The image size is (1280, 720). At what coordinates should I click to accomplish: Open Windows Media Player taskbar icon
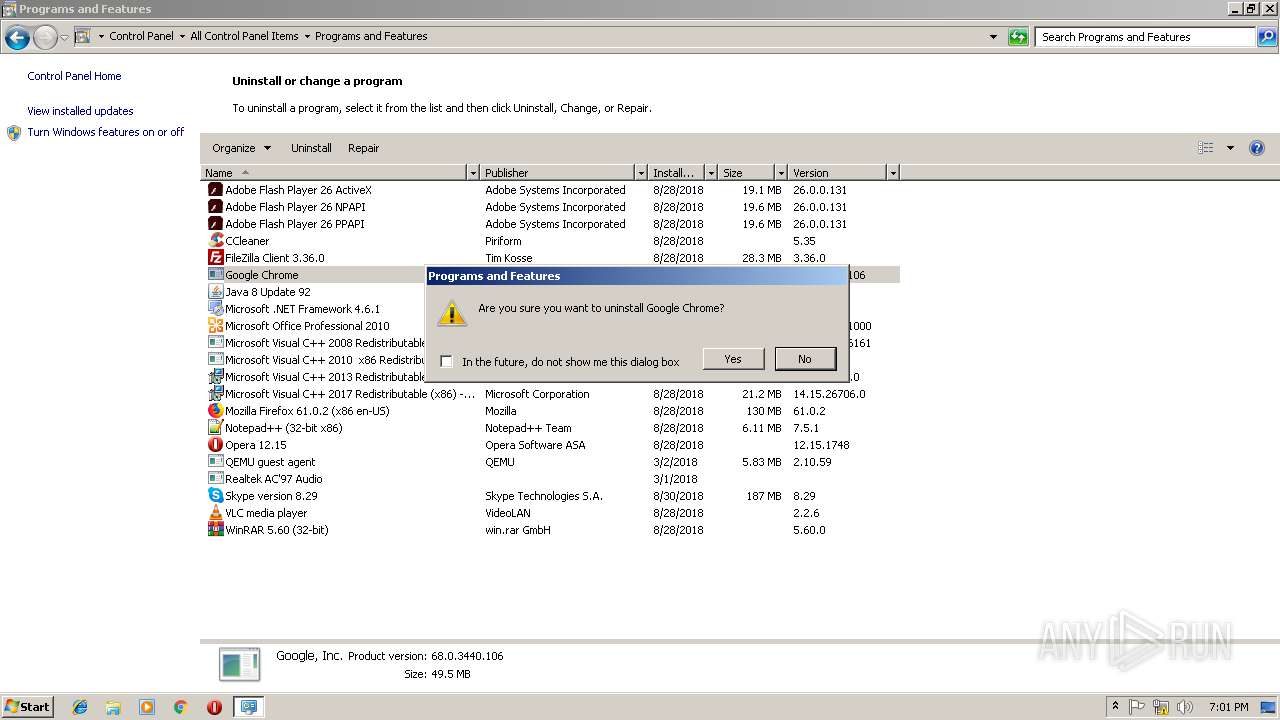[147, 707]
